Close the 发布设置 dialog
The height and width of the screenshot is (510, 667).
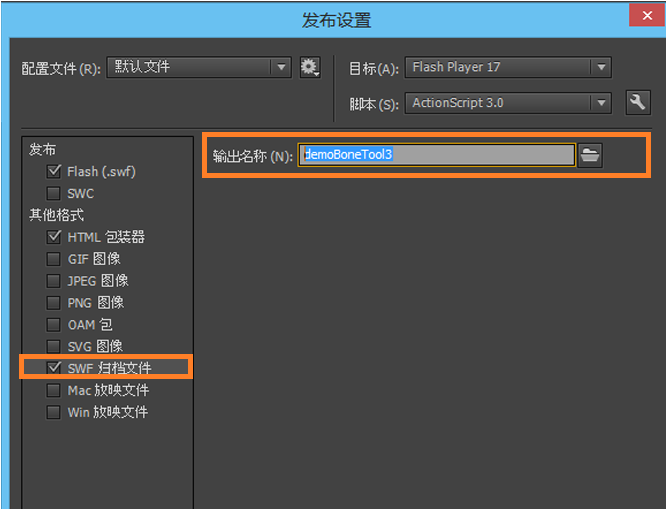647,16
